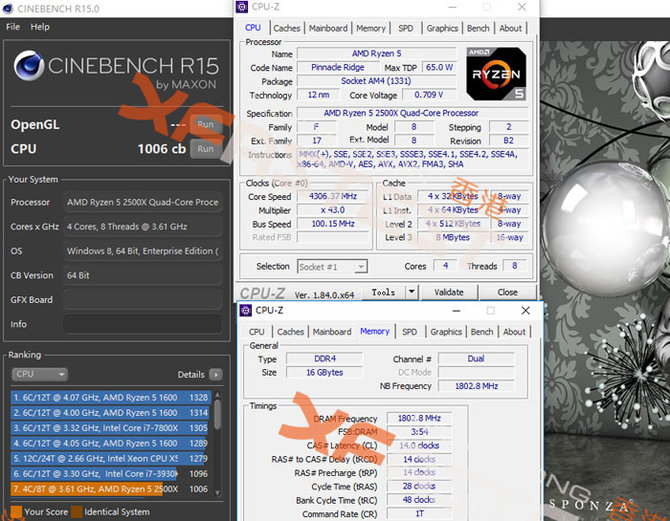Click the Your Score orange legend swatch
The height and width of the screenshot is (521, 670).
point(16,512)
